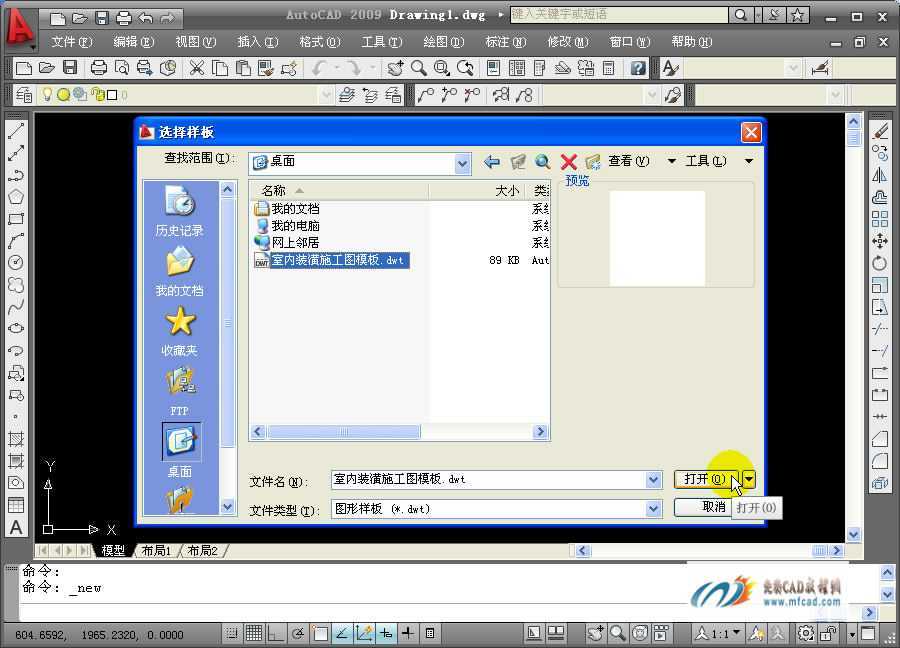900x648 pixels.
Task: Open the layer control dropdown
Action: [326, 95]
